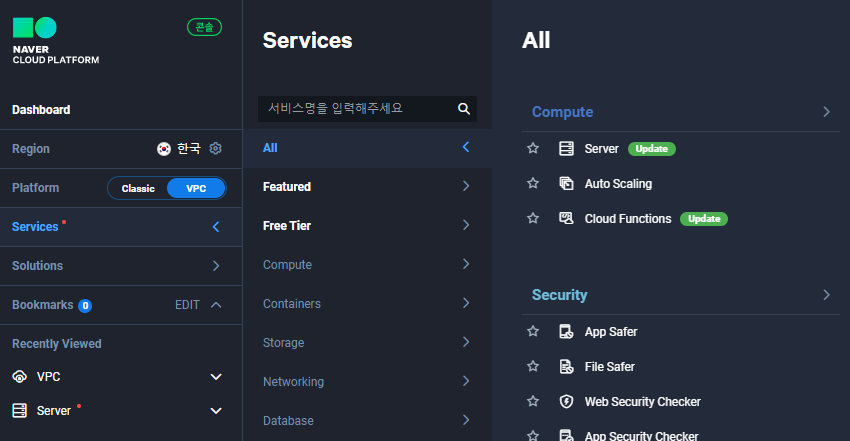Click the Korea flag region icon
The width and height of the screenshot is (850, 441).
(x=164, y=148)
